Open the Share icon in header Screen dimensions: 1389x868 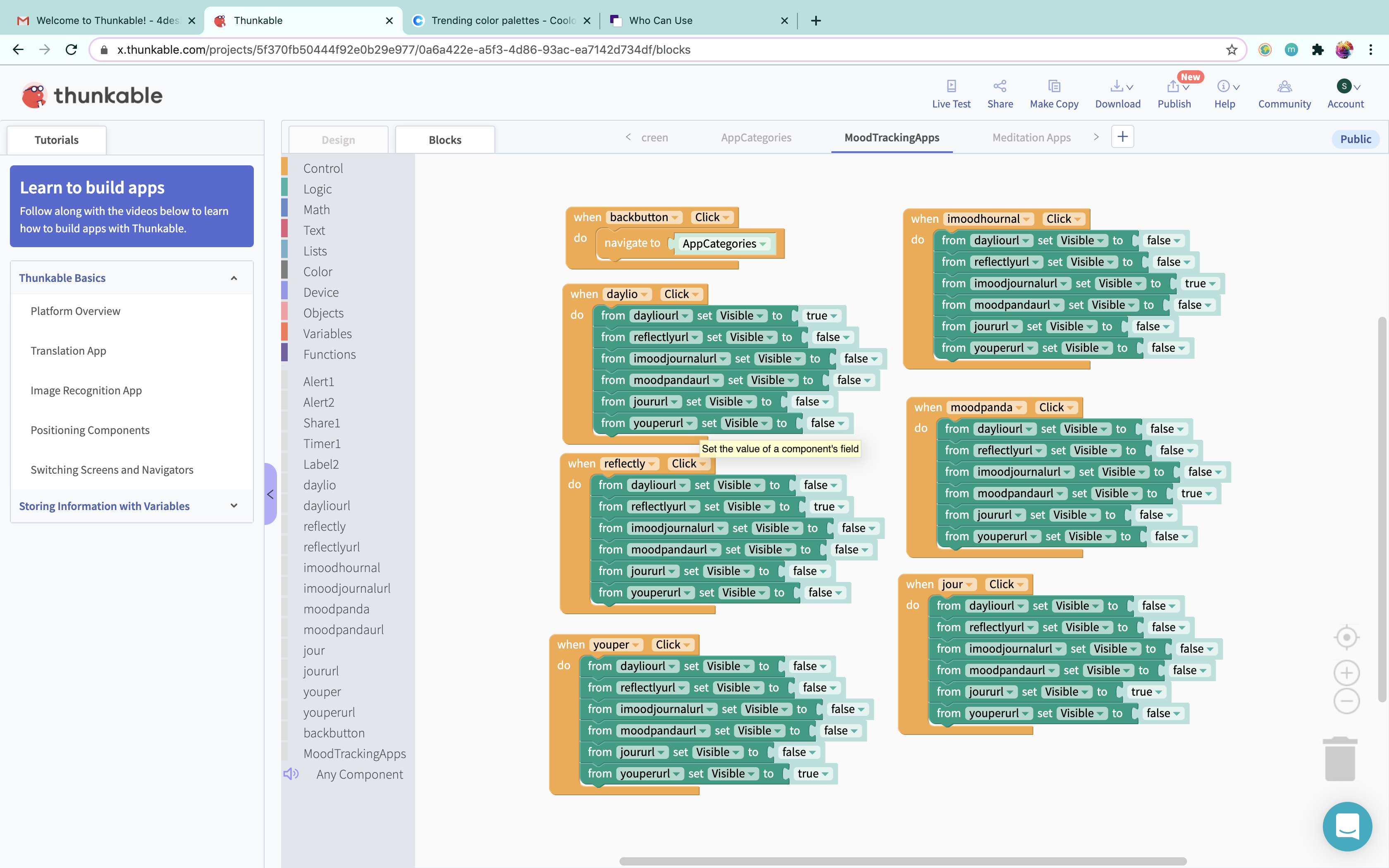1000,86
